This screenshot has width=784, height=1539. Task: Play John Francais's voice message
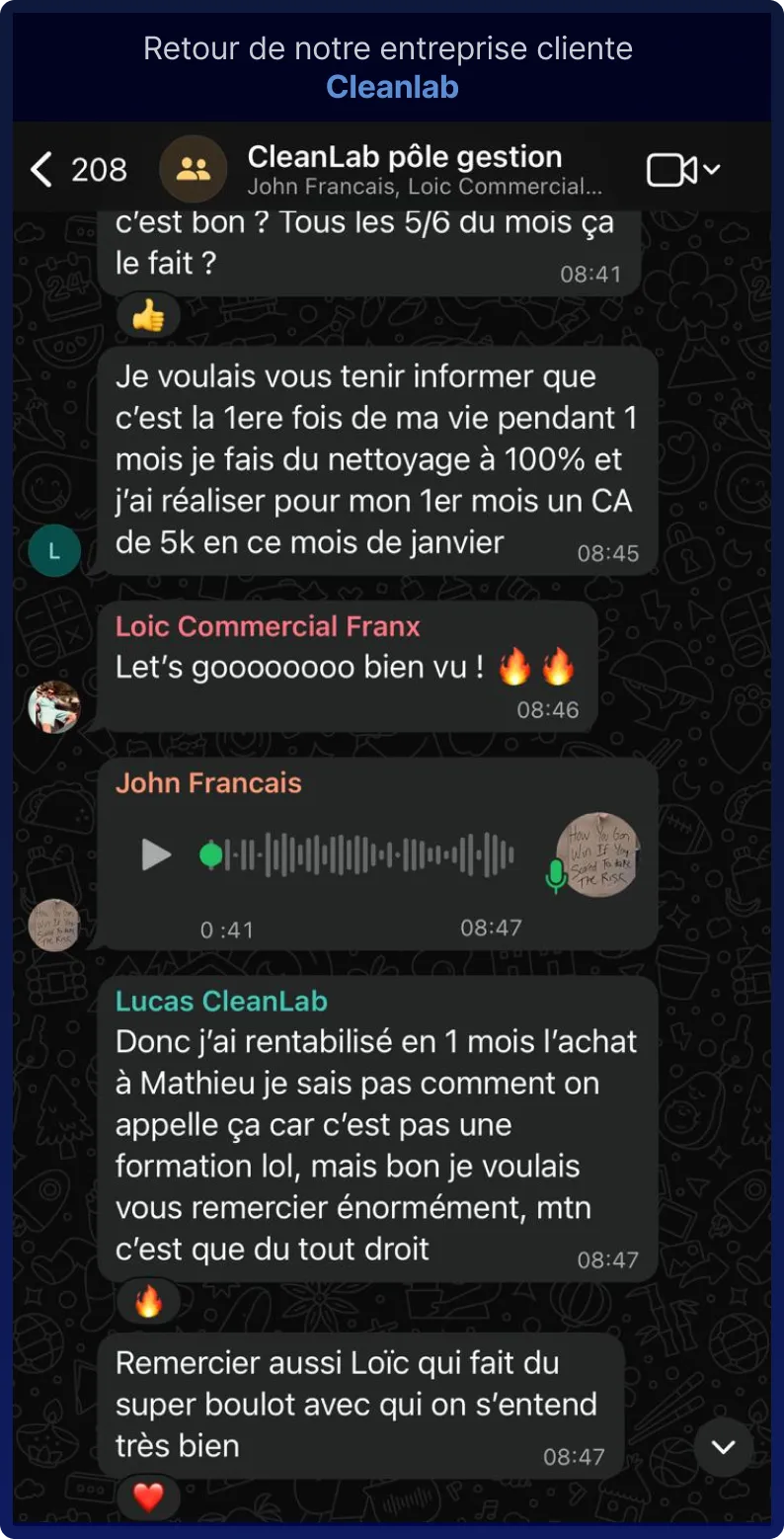(x=156, y=854)
